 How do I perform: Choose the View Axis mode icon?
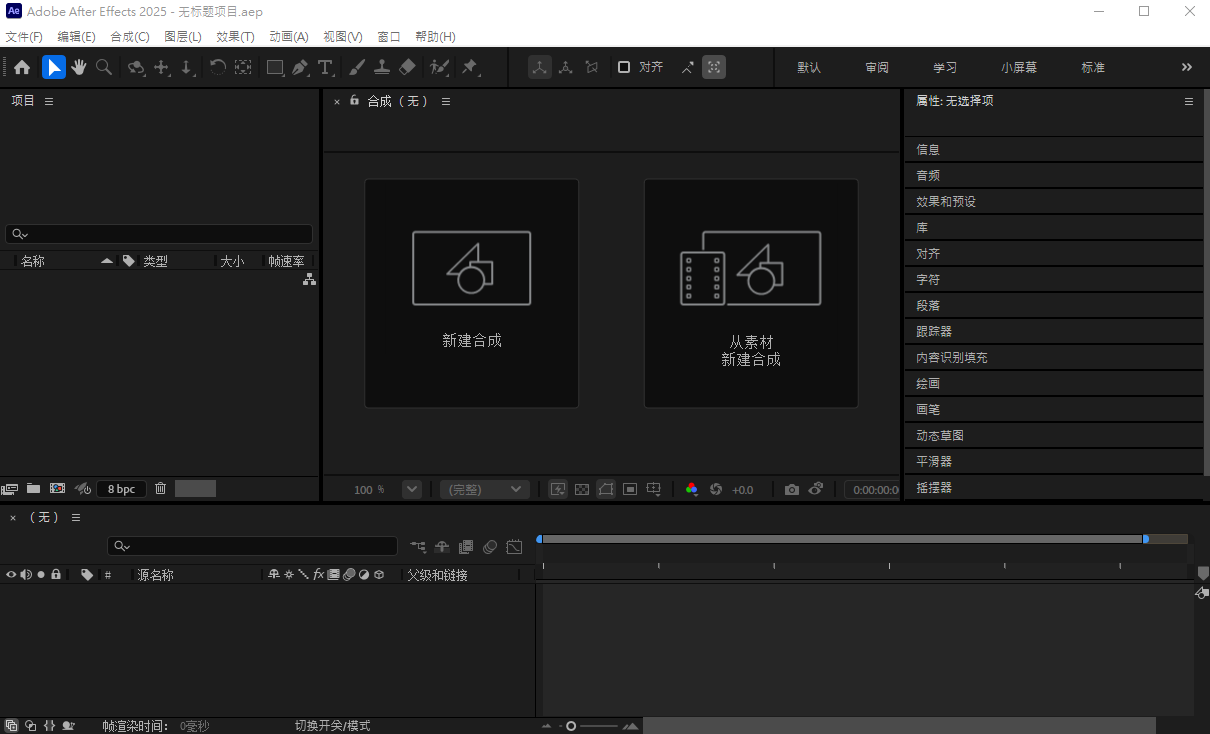[x=592, y=67]
